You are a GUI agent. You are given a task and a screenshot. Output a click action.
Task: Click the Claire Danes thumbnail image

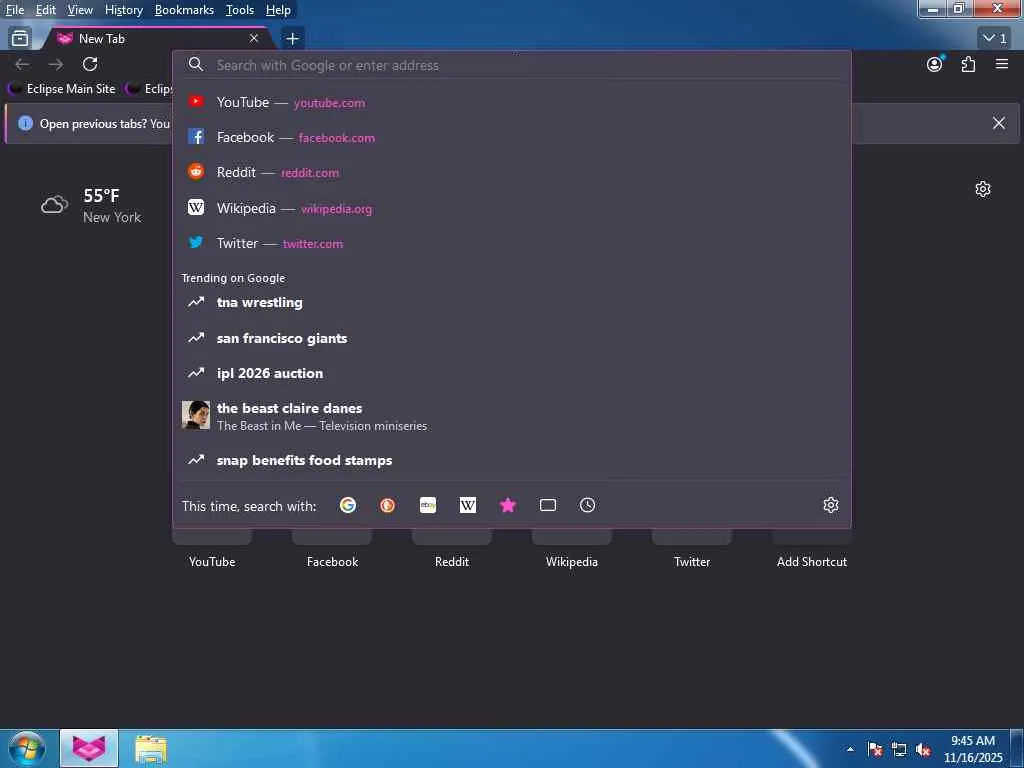pos(196,415)
